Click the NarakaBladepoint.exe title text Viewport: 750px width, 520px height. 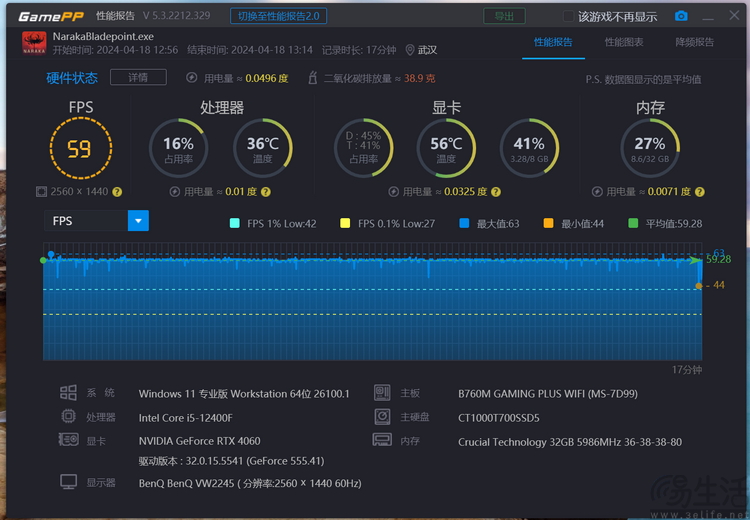(x=103, y=36)
